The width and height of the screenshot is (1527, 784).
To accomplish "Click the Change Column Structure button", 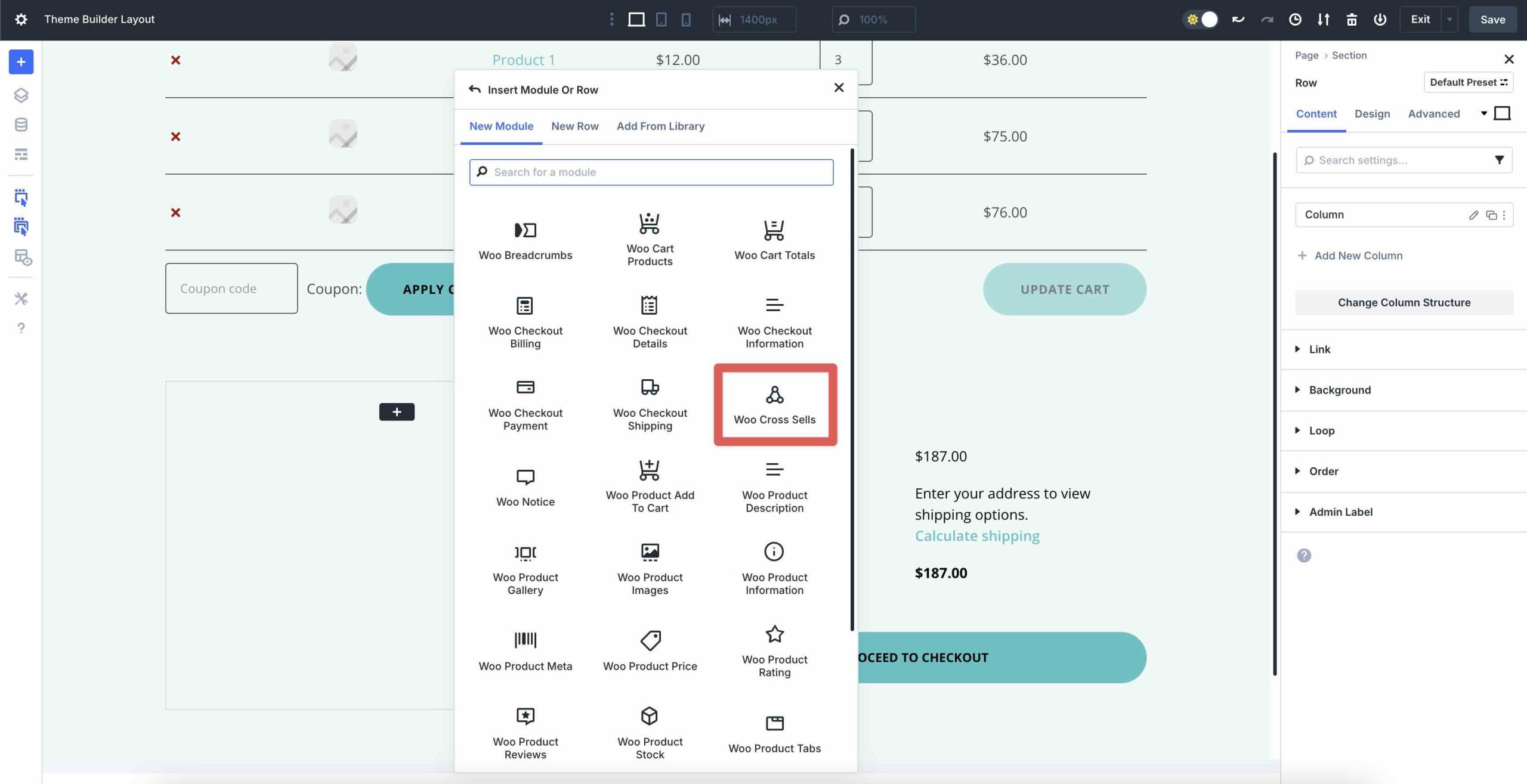I will tap(1404, 302).
